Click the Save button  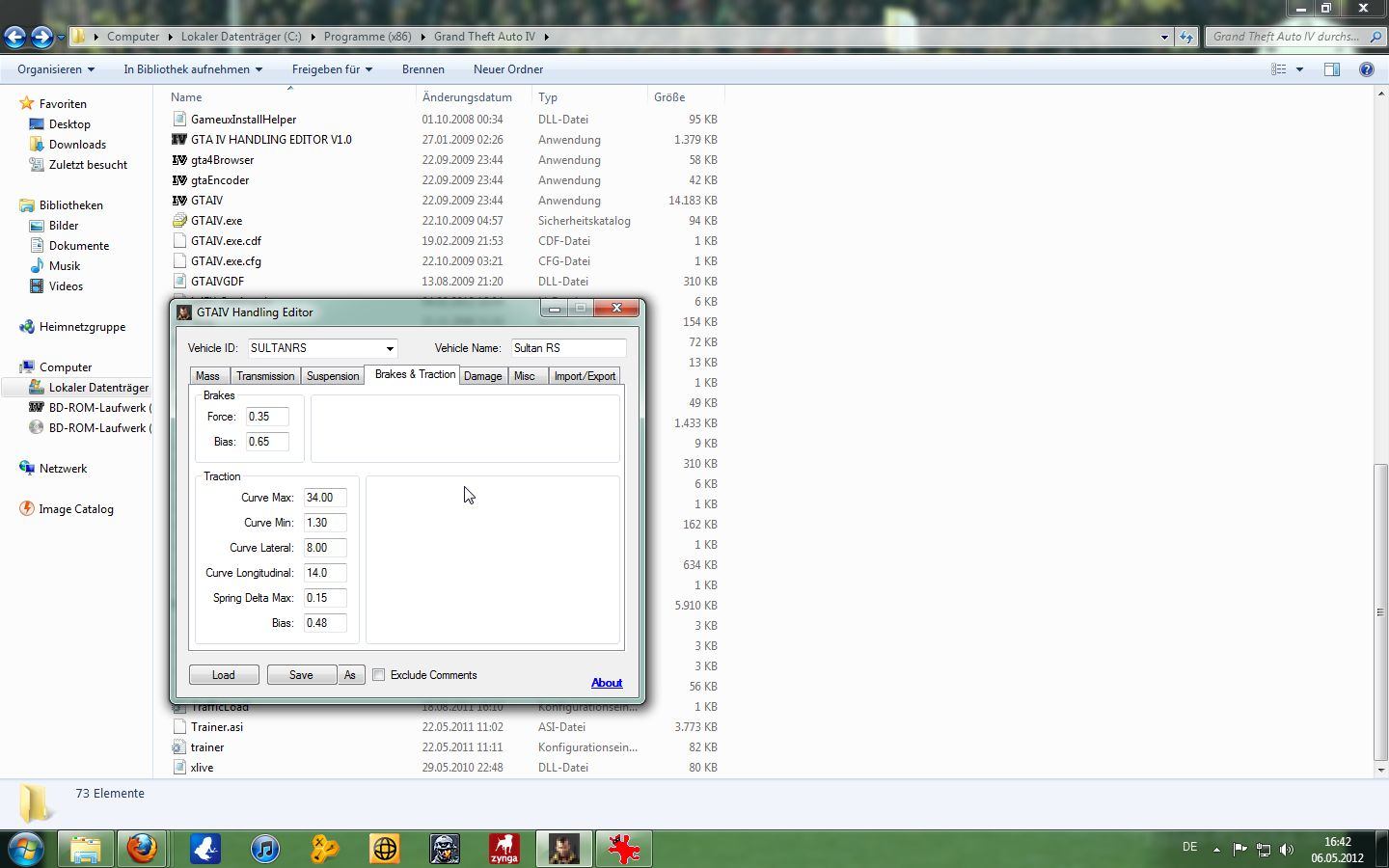click(x=301, y=675)
